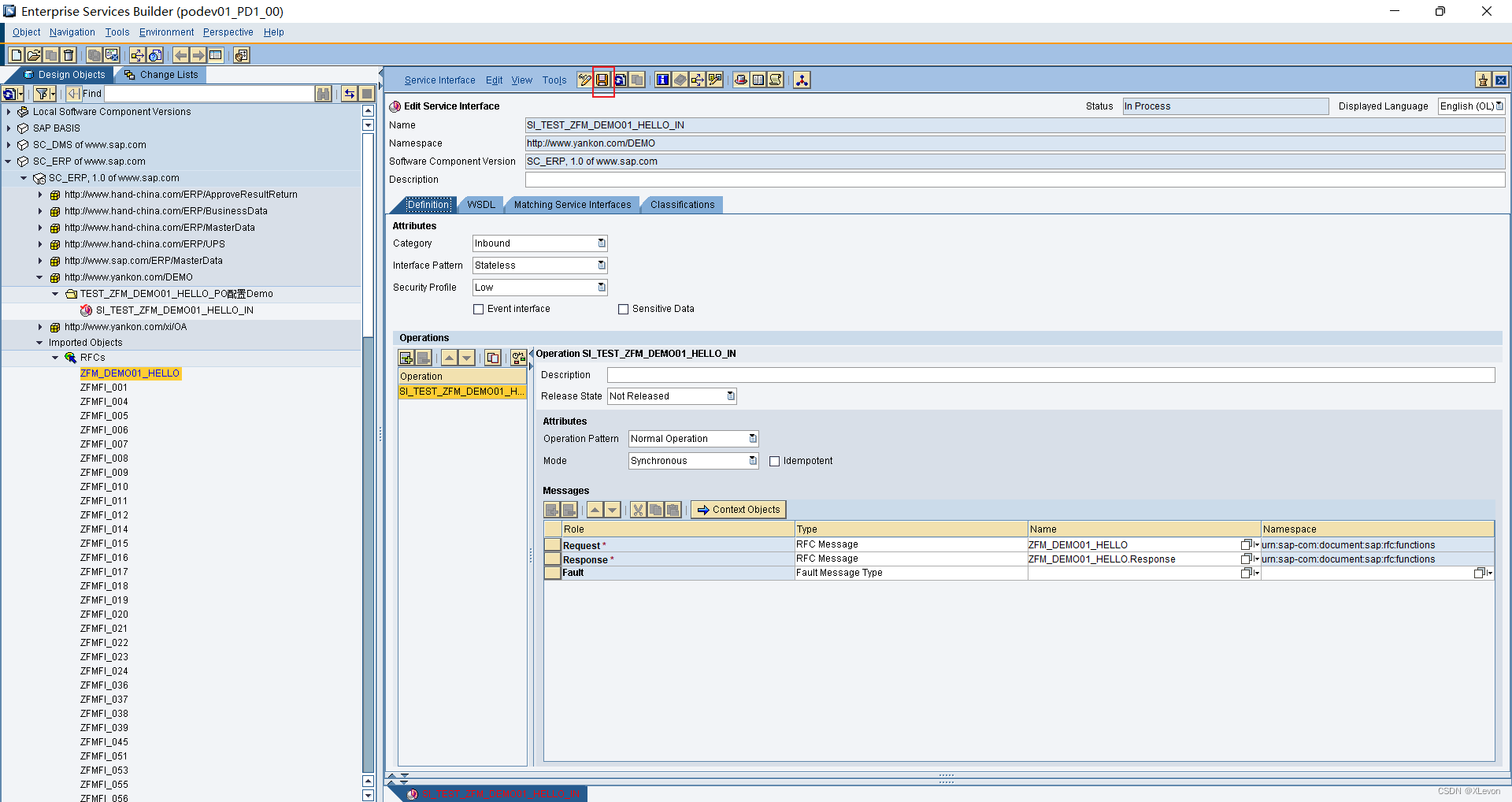Click the Context Objects button
The height and width of the screenshot is (802, 1512).
point(738,509)
